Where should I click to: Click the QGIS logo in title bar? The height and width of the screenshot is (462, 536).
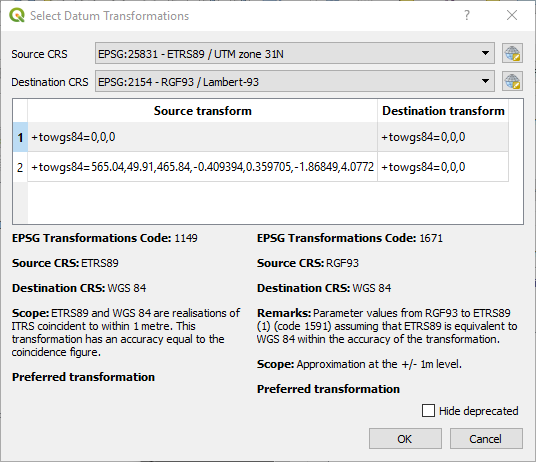(17, 15)
